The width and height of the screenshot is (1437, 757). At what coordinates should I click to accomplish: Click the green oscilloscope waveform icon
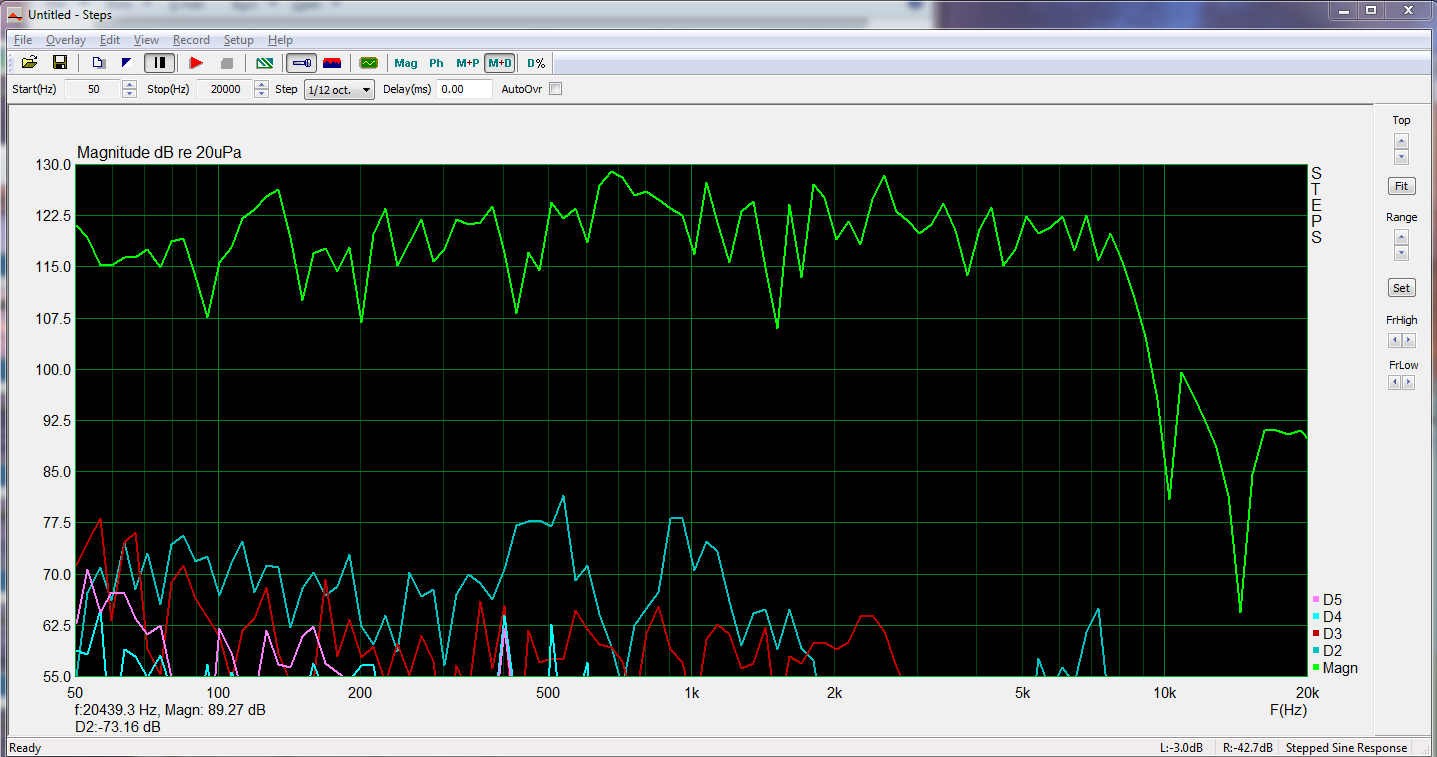tap(369, 63)
